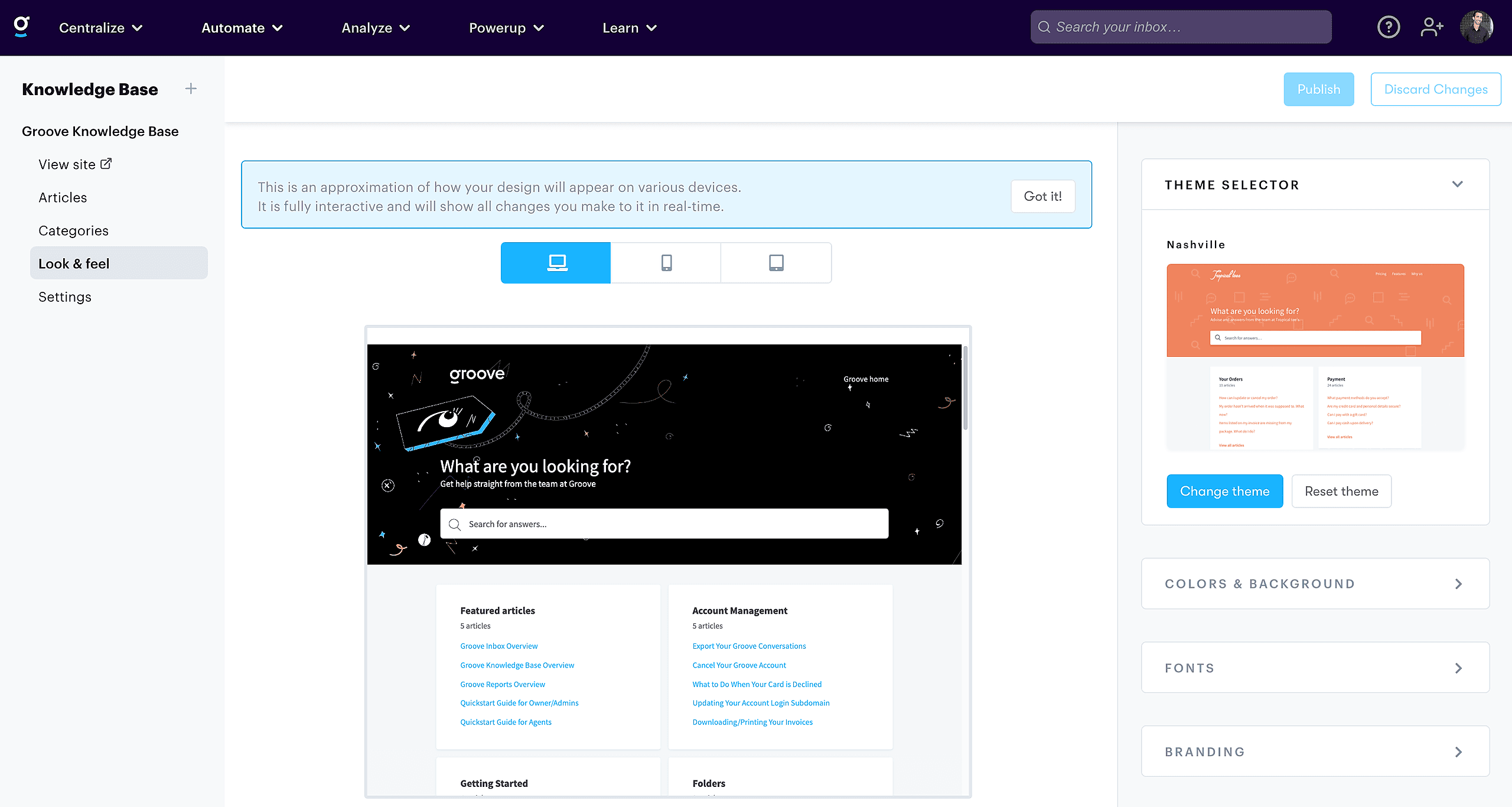The width and height of the screenshot is (1512, 807).
Task: Open the Groove Inbox Overview article link
Action: coord(498,646)
